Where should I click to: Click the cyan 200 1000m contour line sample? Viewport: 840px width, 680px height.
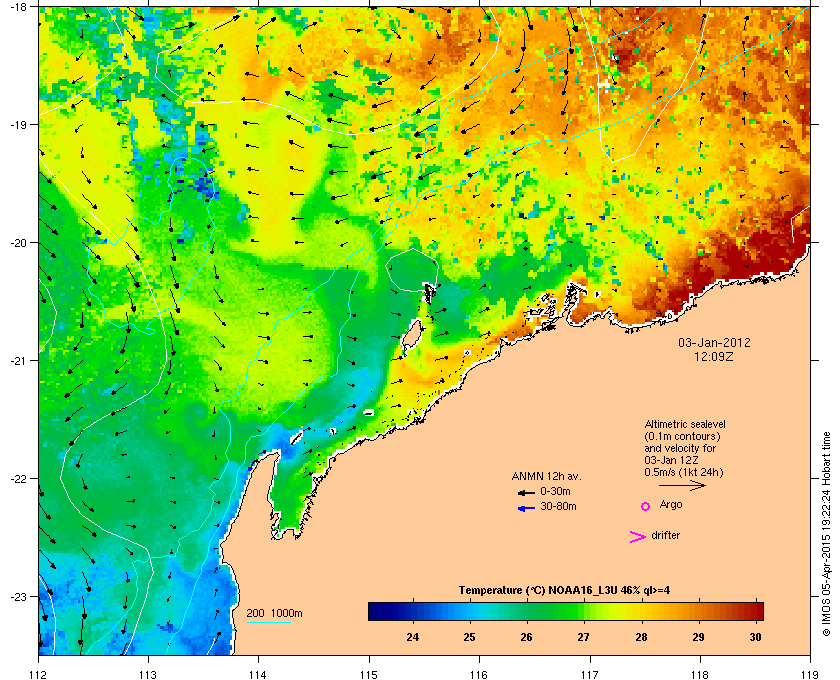point(268,622)
